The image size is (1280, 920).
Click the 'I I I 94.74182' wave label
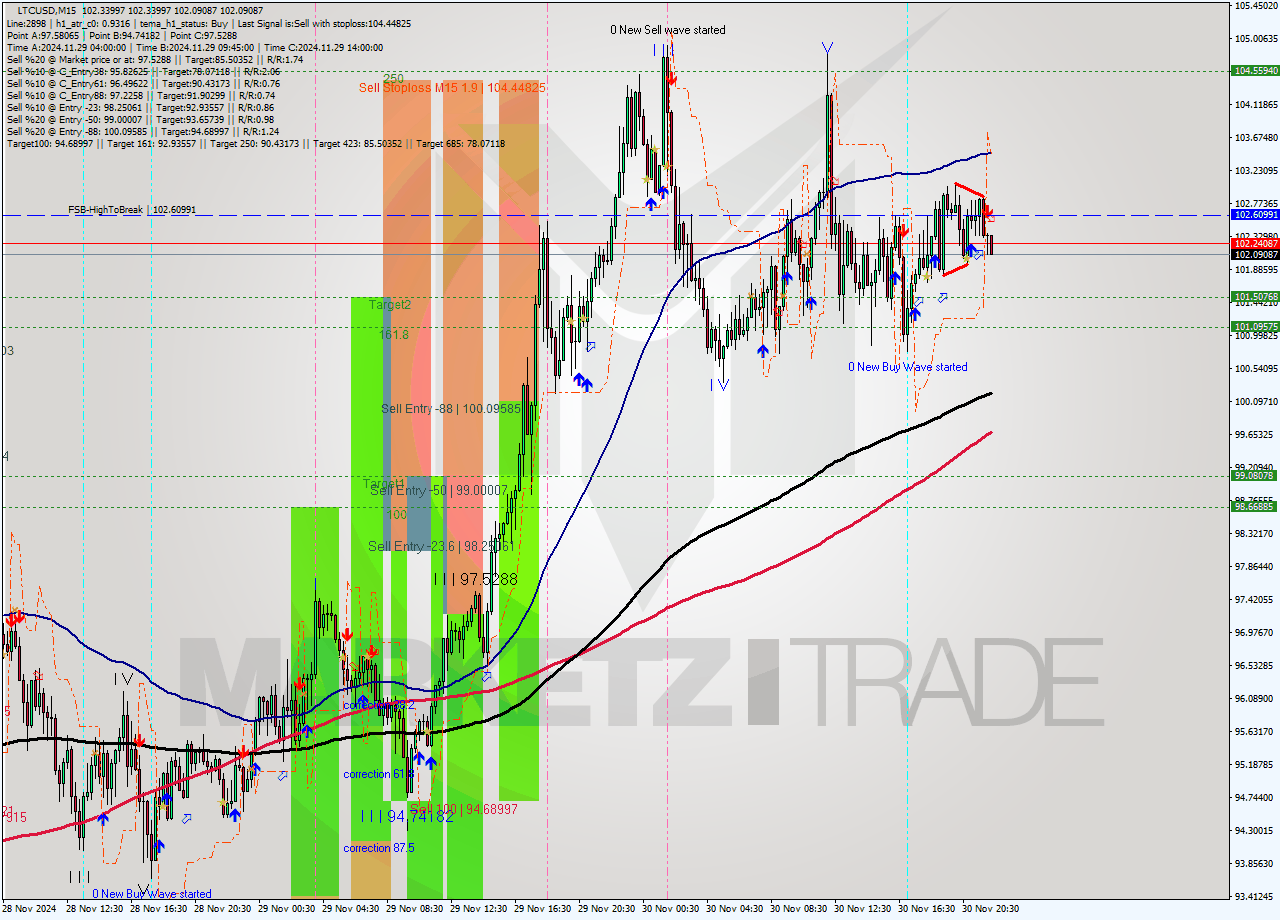point(407,816)
